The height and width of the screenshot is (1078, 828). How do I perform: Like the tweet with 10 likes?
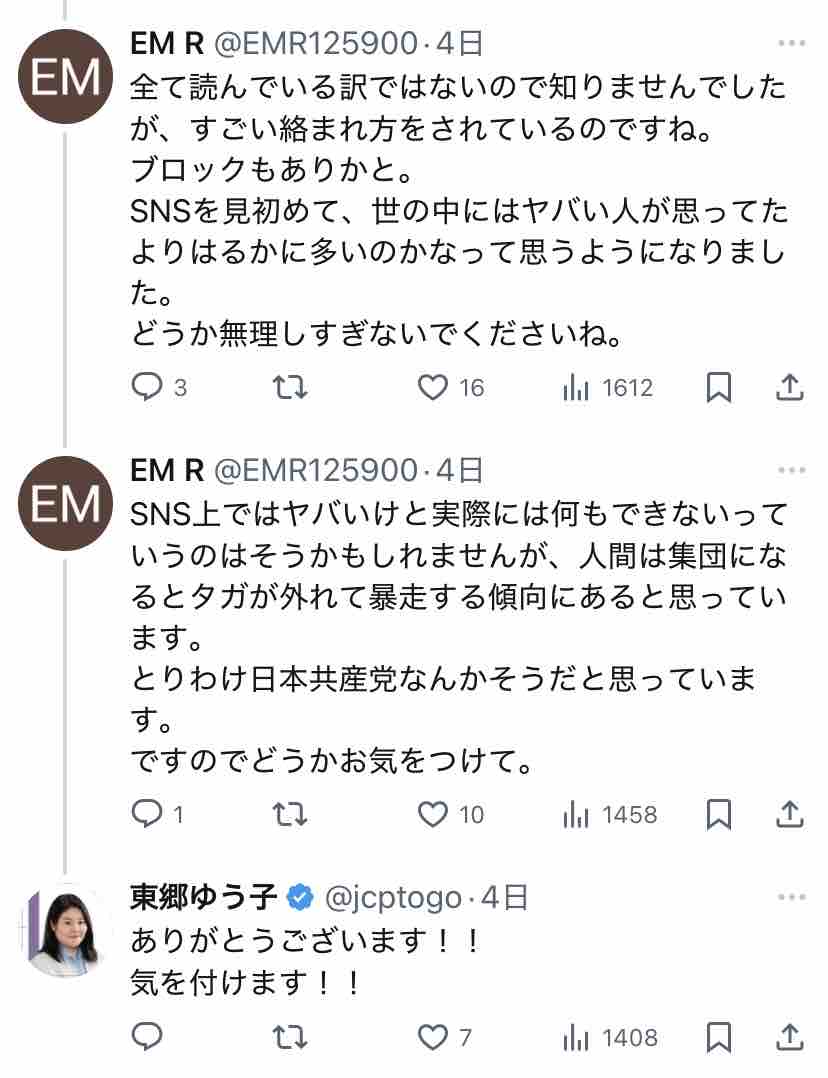coord(433,815)
